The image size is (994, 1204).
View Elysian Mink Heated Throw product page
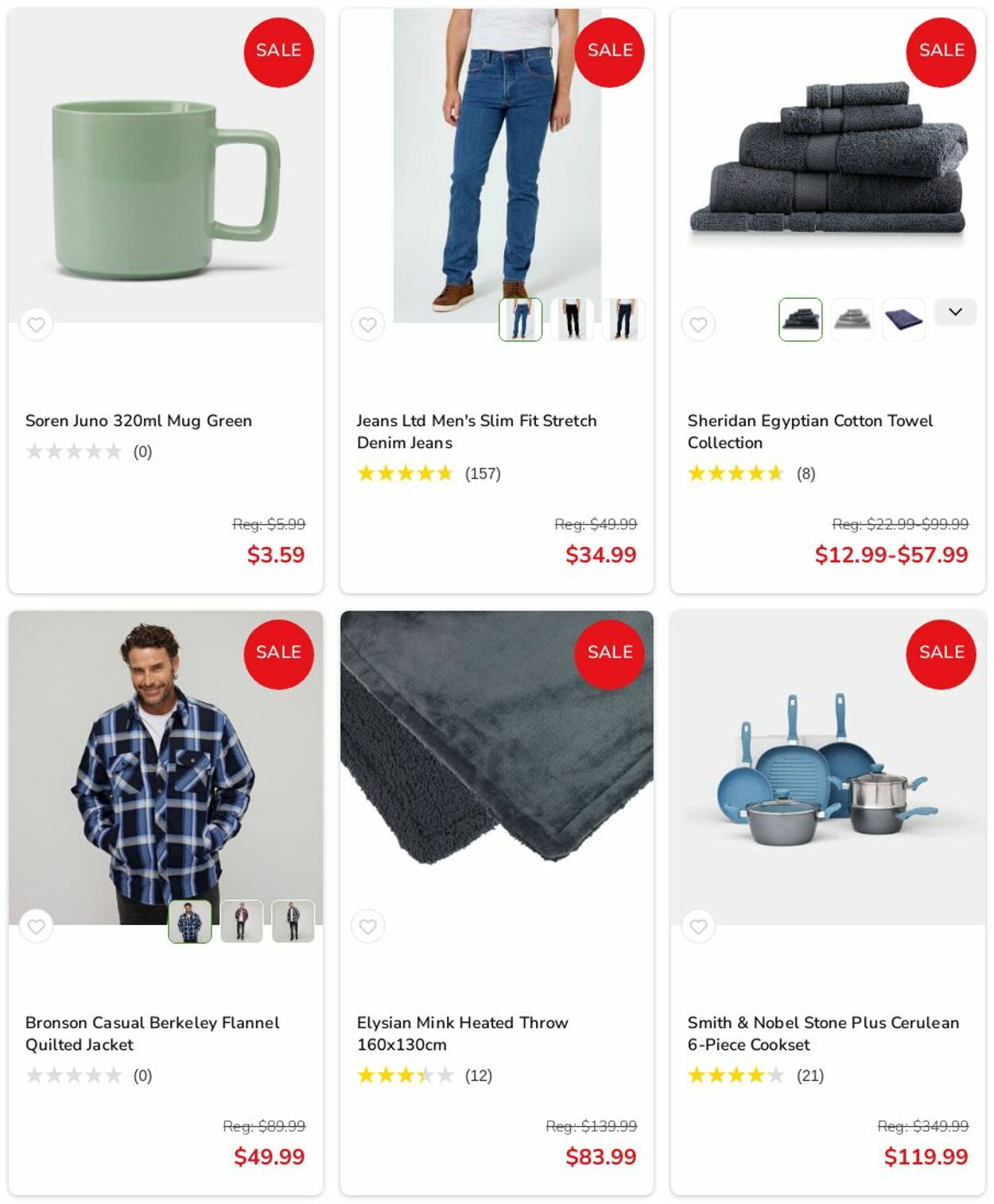point(462,1034)
